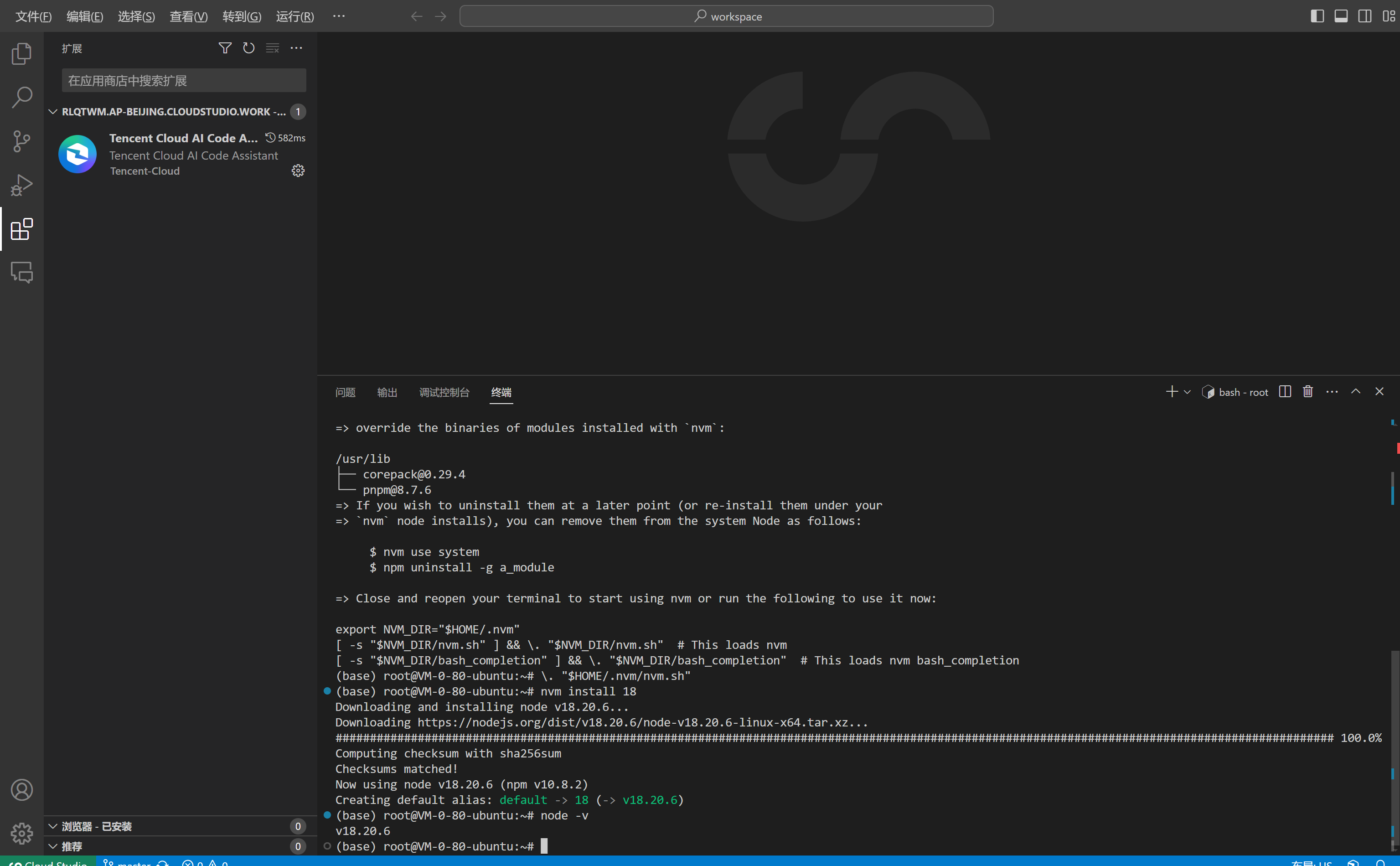Open the Search view in activity bar

click(x=22, y=98)
